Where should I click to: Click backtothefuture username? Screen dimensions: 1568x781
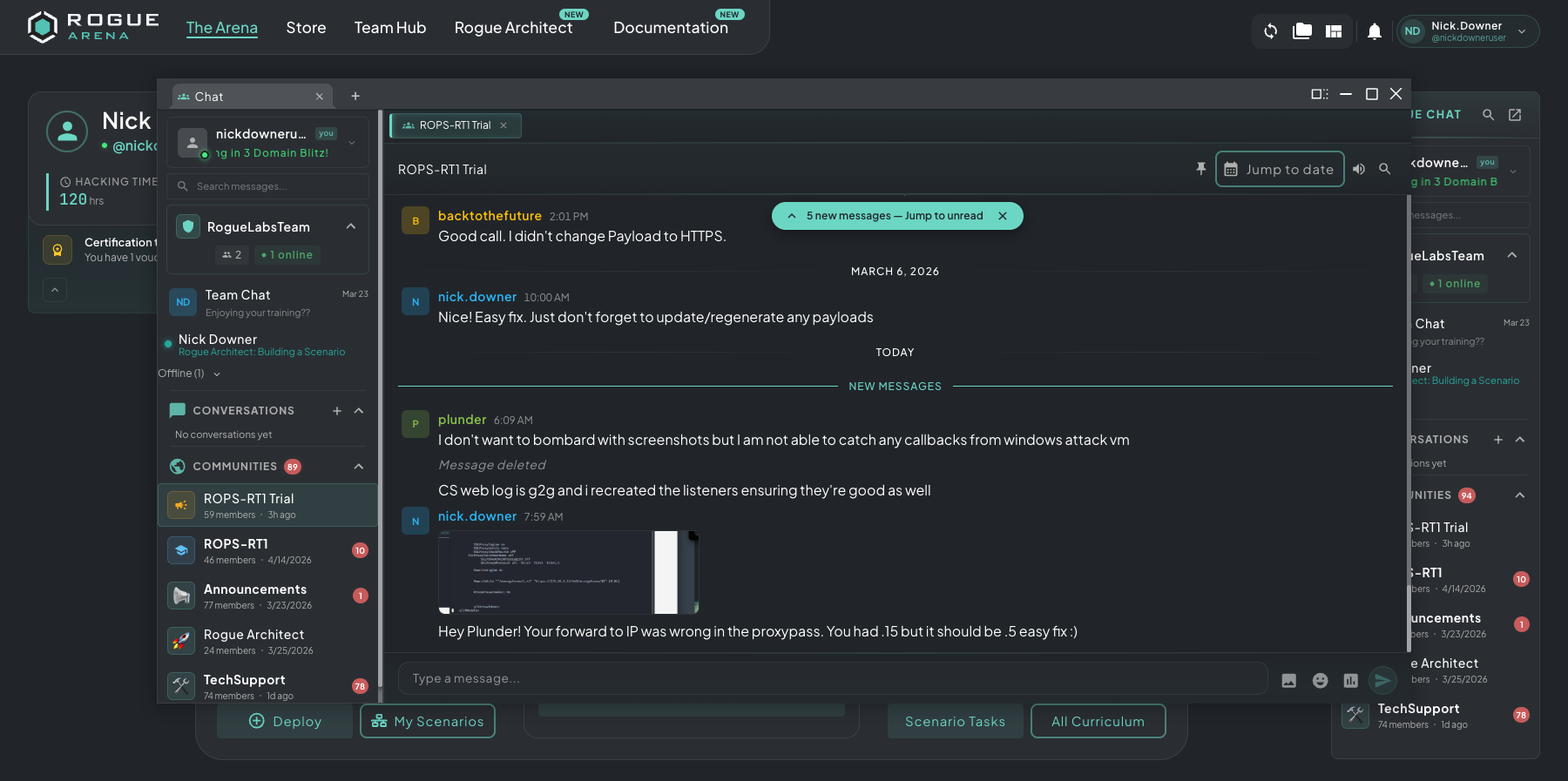[490, 216]
